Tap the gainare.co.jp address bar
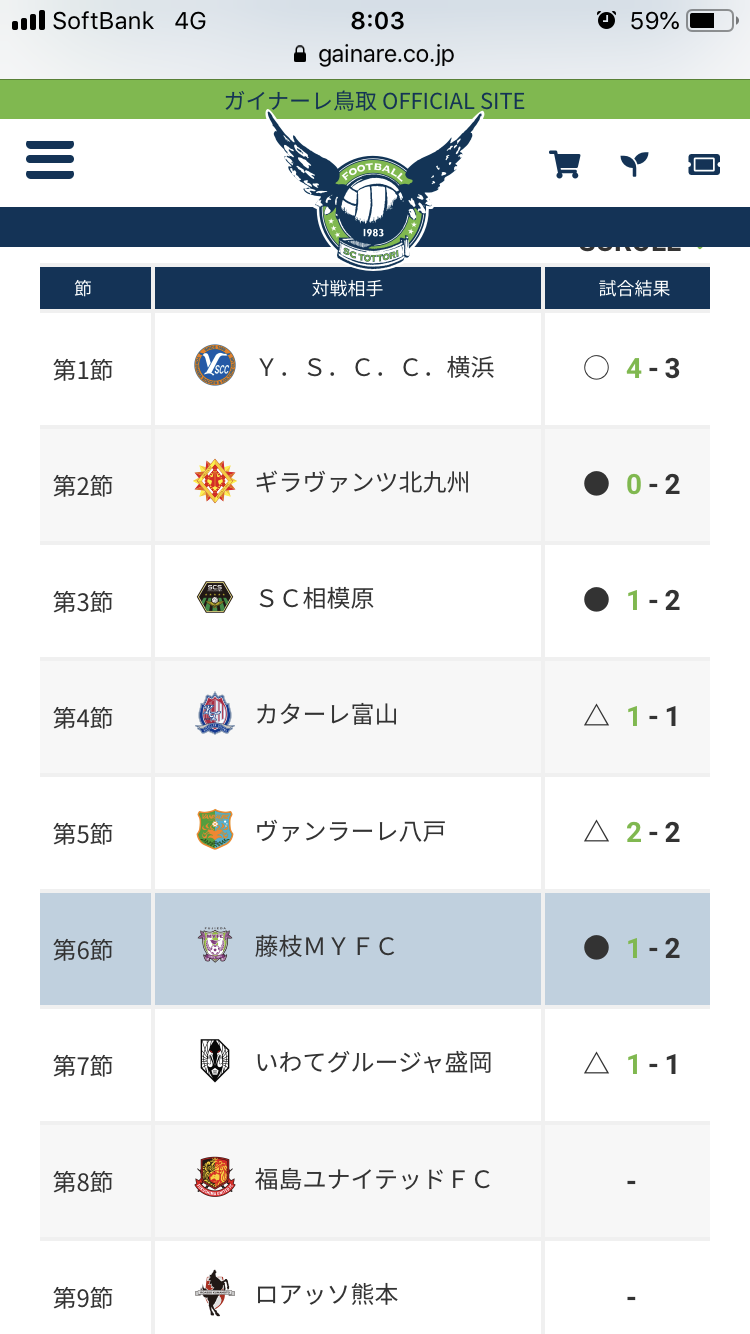750x1334 pixels. 374,54
